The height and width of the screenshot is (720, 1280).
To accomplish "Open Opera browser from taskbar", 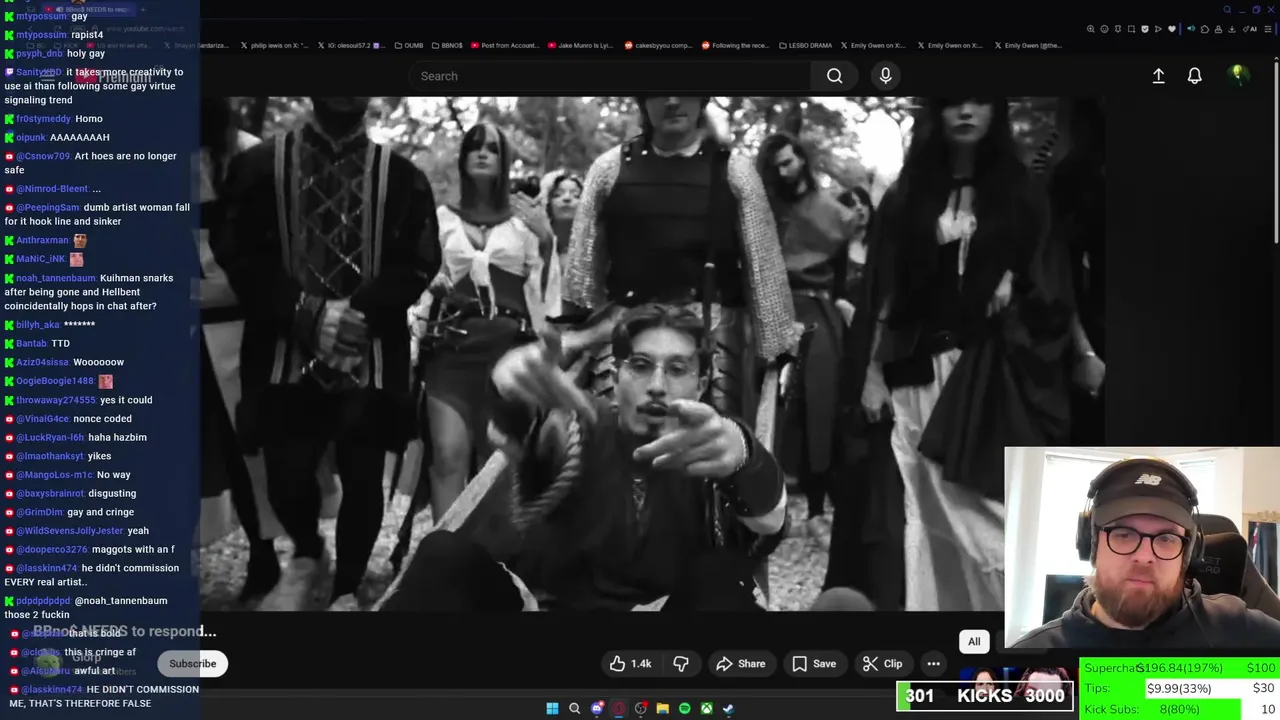I will point(618,708).
